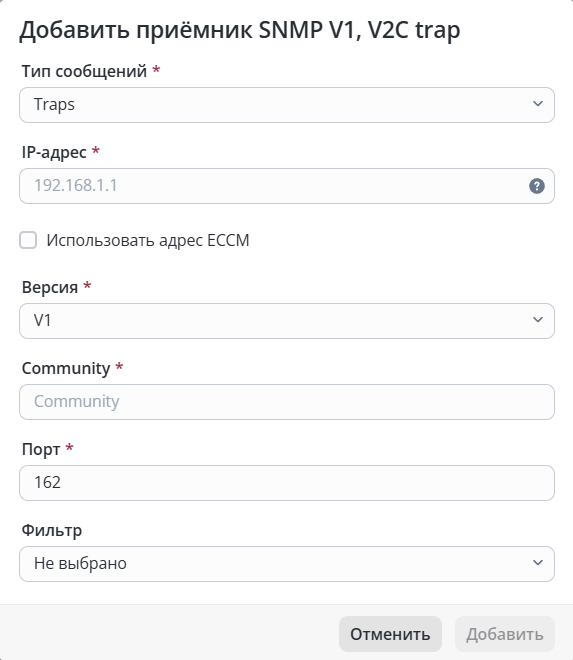Click the Использовать адрес ECCM label text

pos(148,240)
